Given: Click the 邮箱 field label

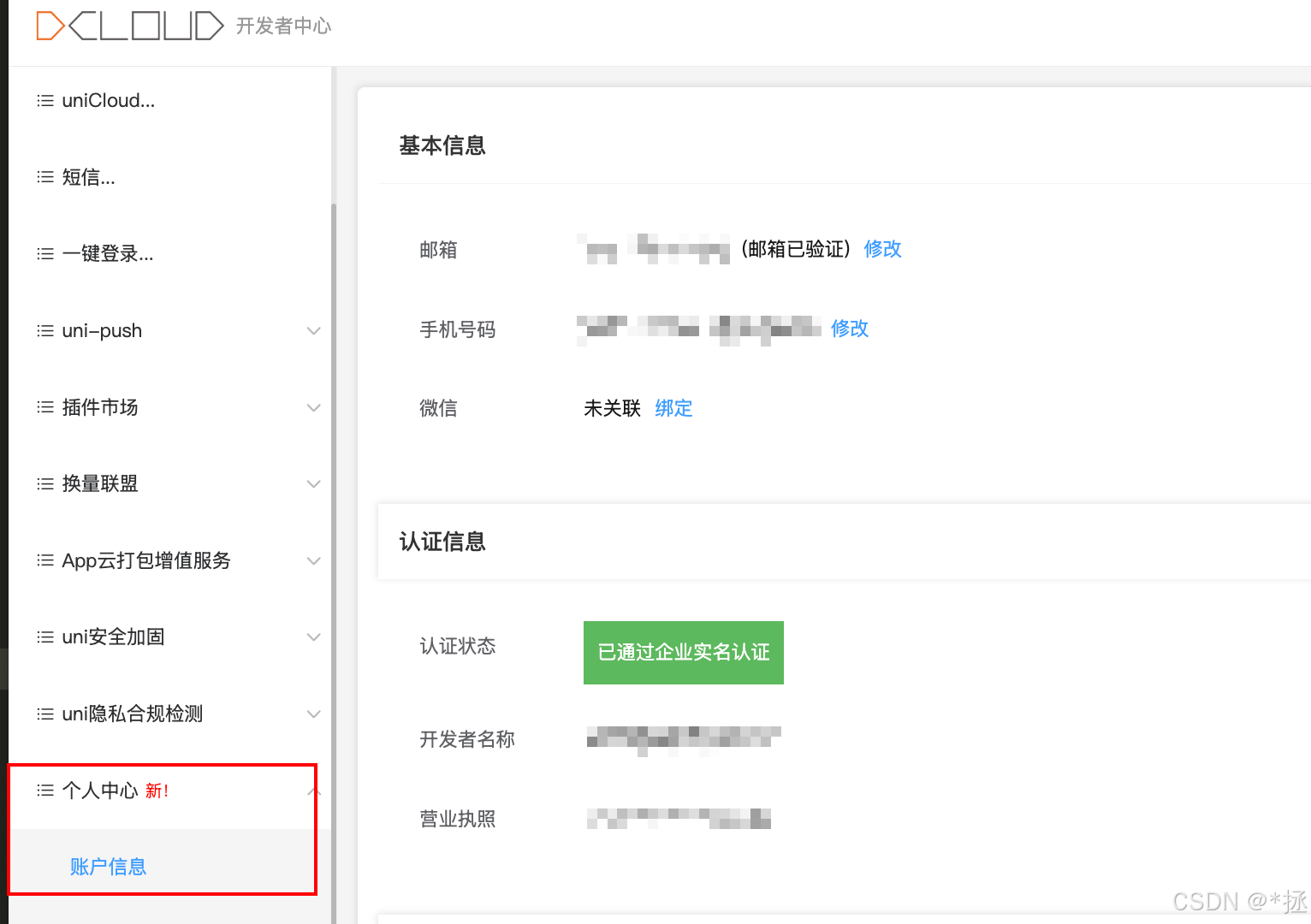Looking at the screenshot, I should click(438, 250).
